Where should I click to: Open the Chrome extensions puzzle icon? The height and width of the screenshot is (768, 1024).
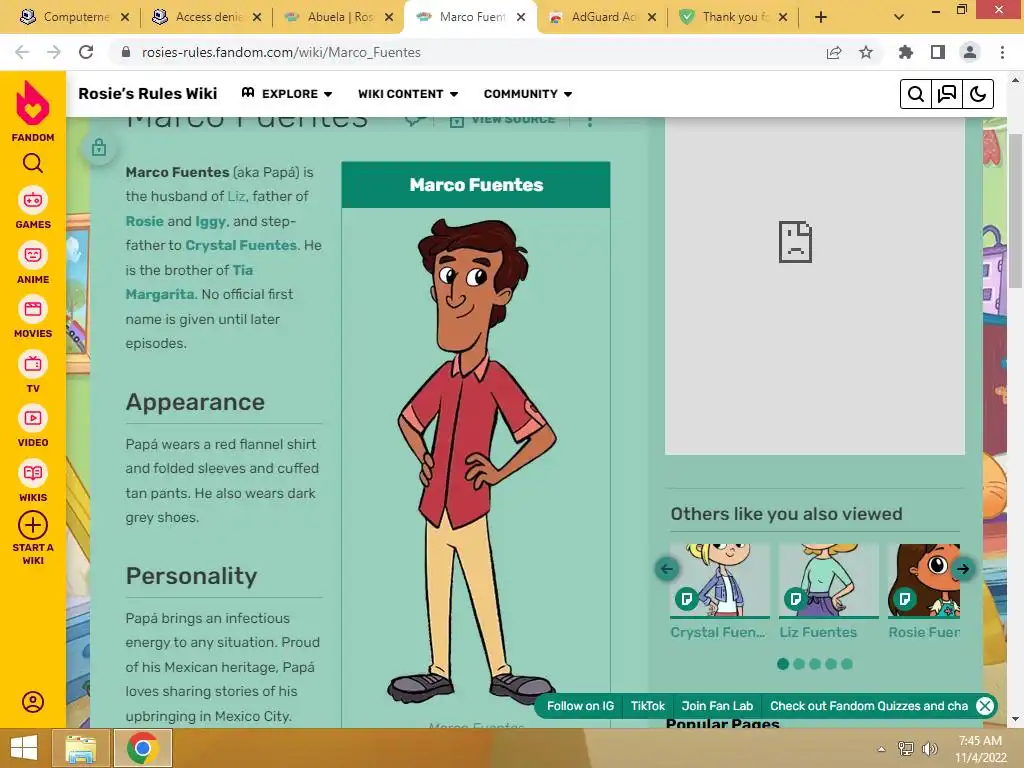coord(906,52)
